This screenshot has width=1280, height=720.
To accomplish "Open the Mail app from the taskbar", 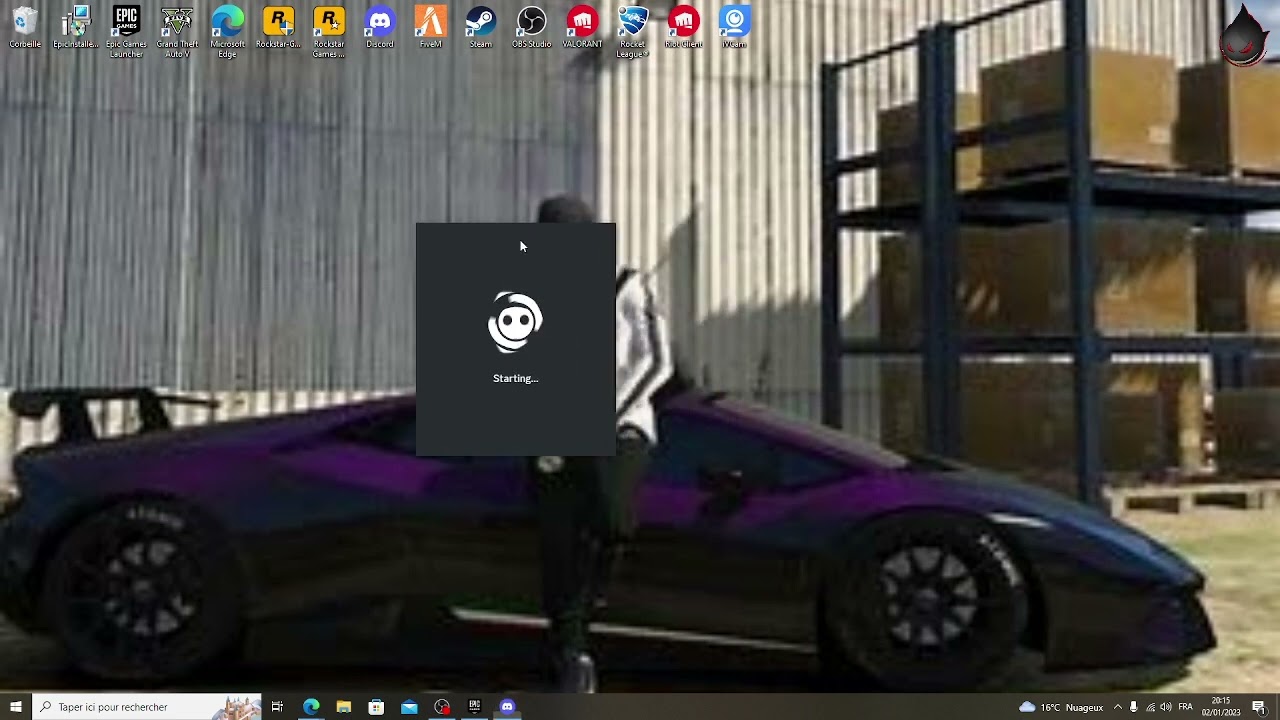I will click(409, 707).
